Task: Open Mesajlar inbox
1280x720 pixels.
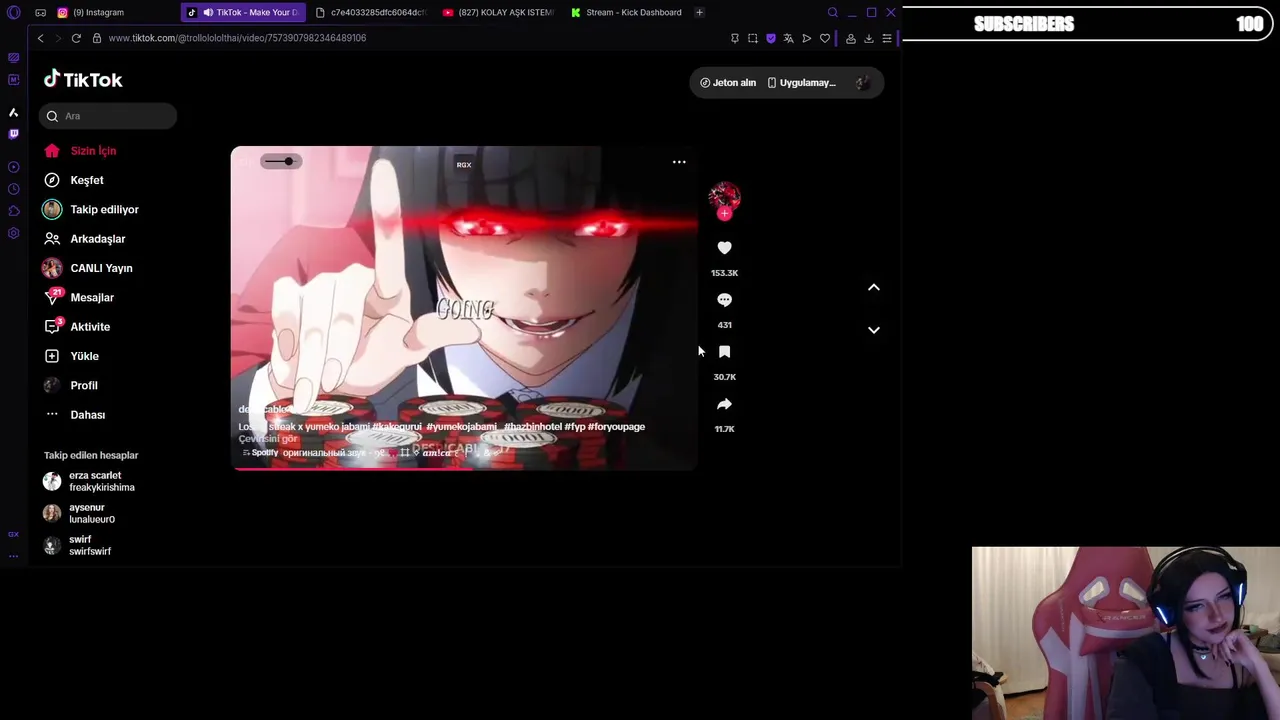Action: click(79, 298)
